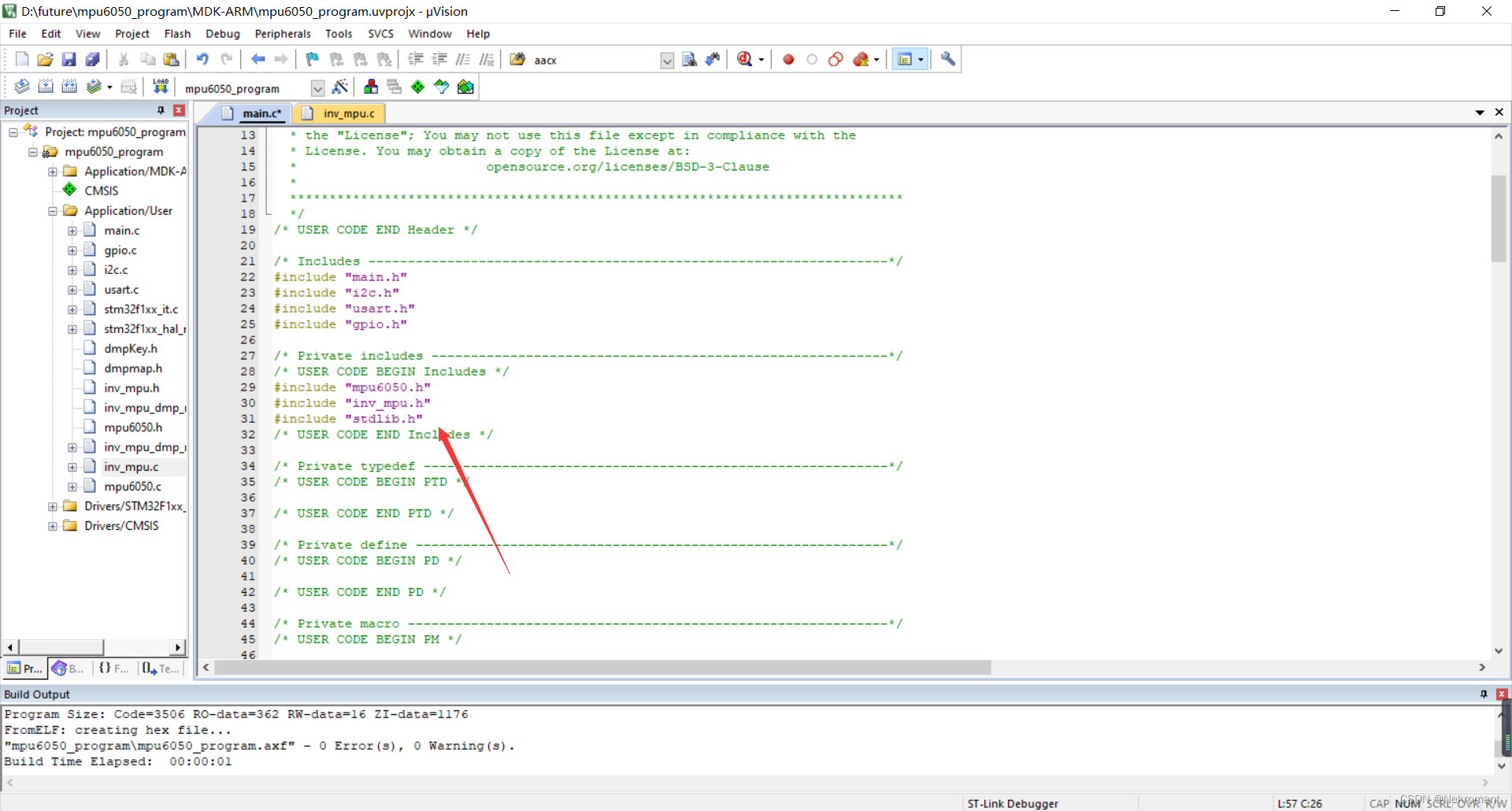Open Manage Run-Time Environment via the green diamond icon

click(418, 87)
